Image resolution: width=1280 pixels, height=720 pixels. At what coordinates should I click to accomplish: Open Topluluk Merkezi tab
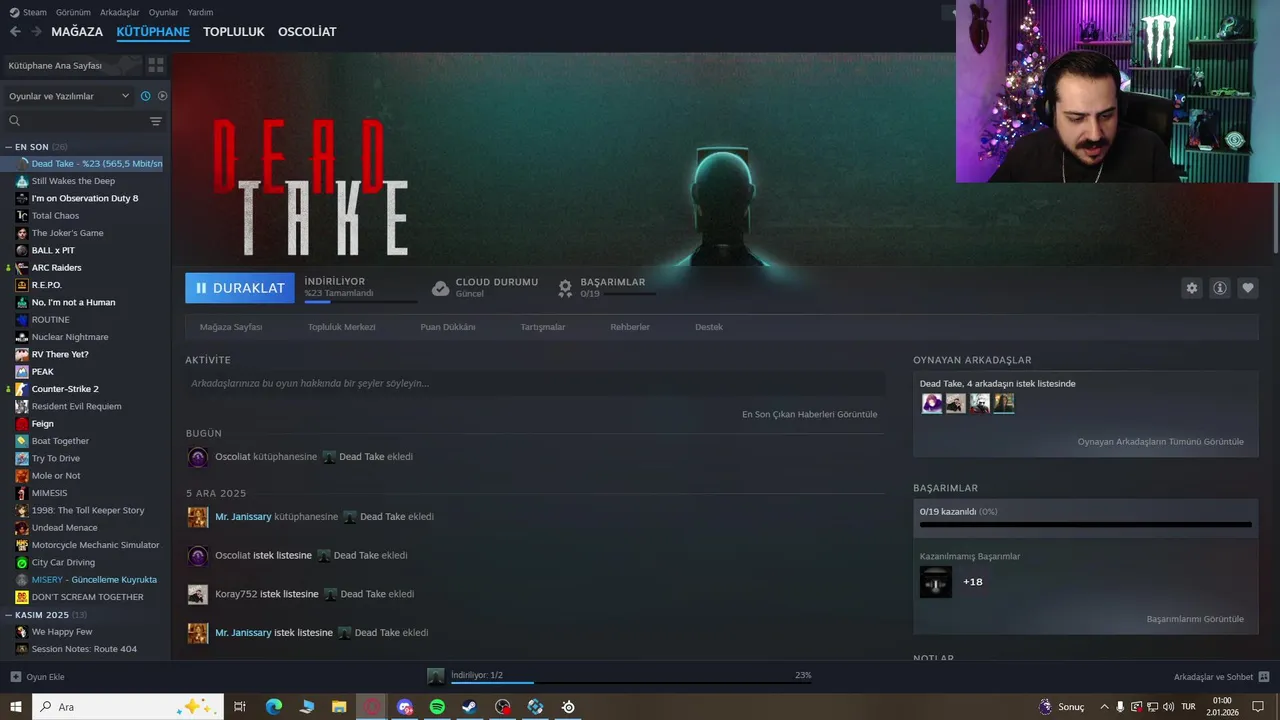point(342,327)
